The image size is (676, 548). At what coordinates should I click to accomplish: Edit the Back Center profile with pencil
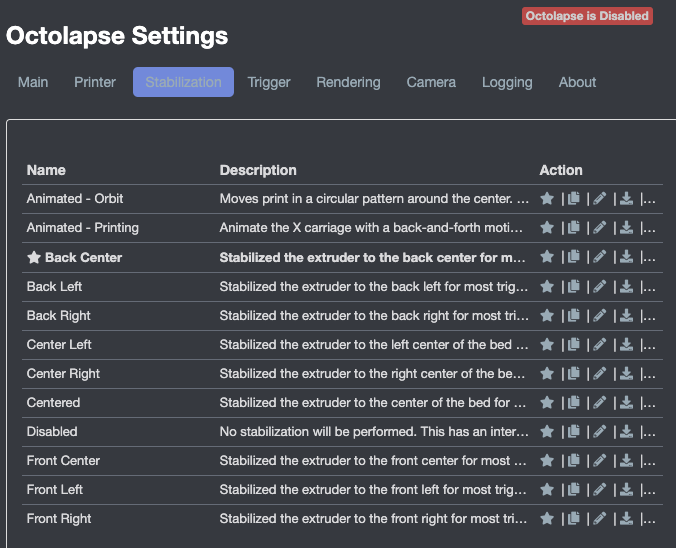click(600, 257)
